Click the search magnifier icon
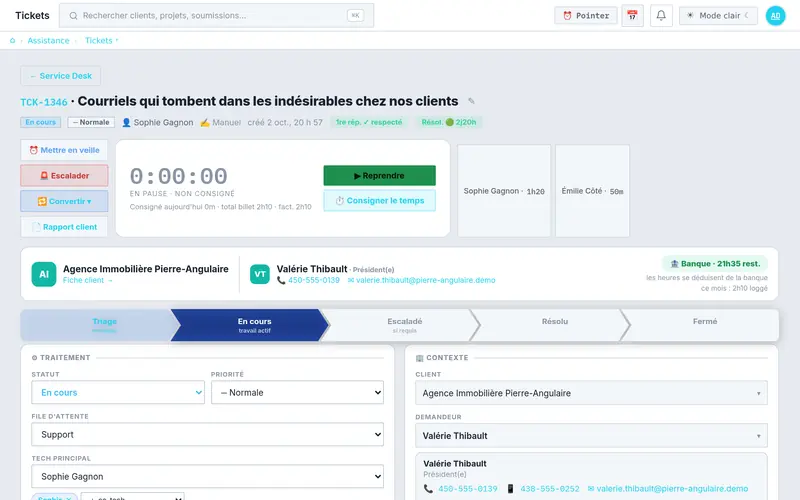The height and width of the screenshot is (500, 800). coord(73,16)
